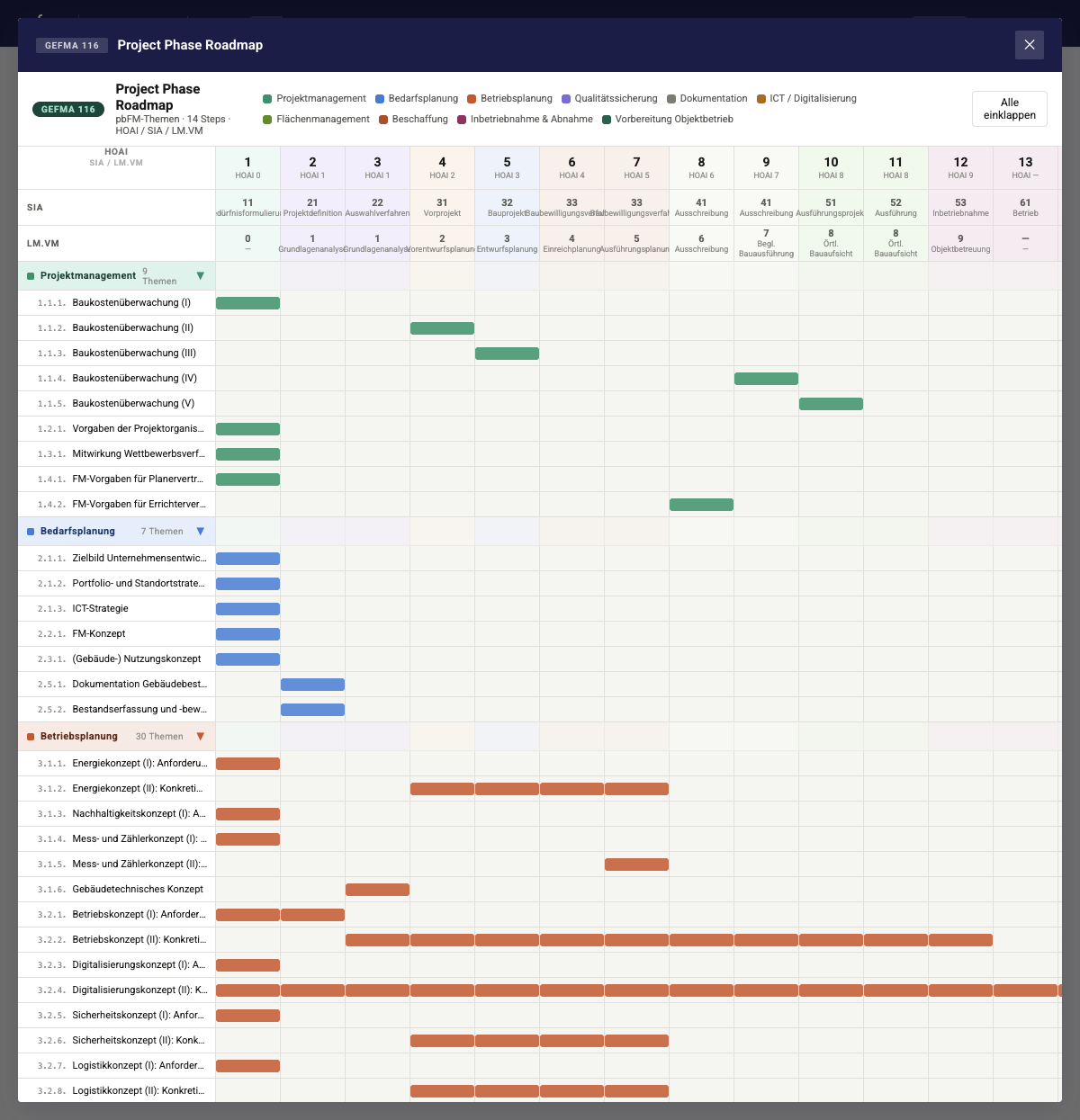Select step 12 HOAI 9 column header
This screenshot has height=1120, width=1080.
click(x=960, y=168)
